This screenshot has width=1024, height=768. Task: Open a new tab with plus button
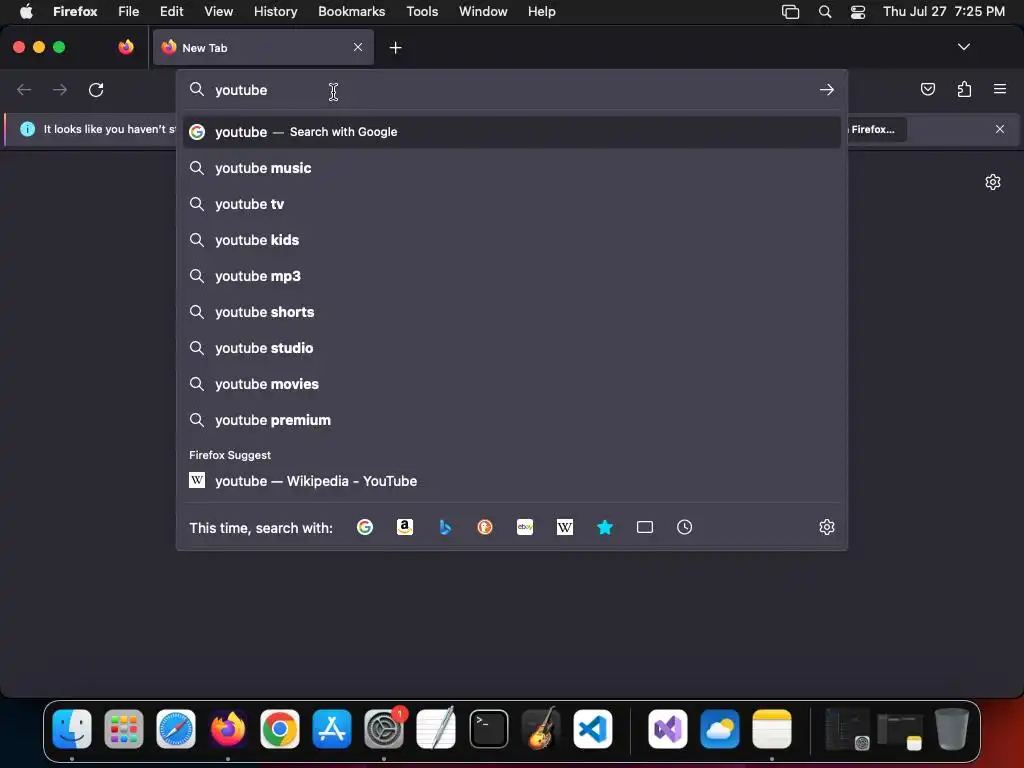click(395, 48)
